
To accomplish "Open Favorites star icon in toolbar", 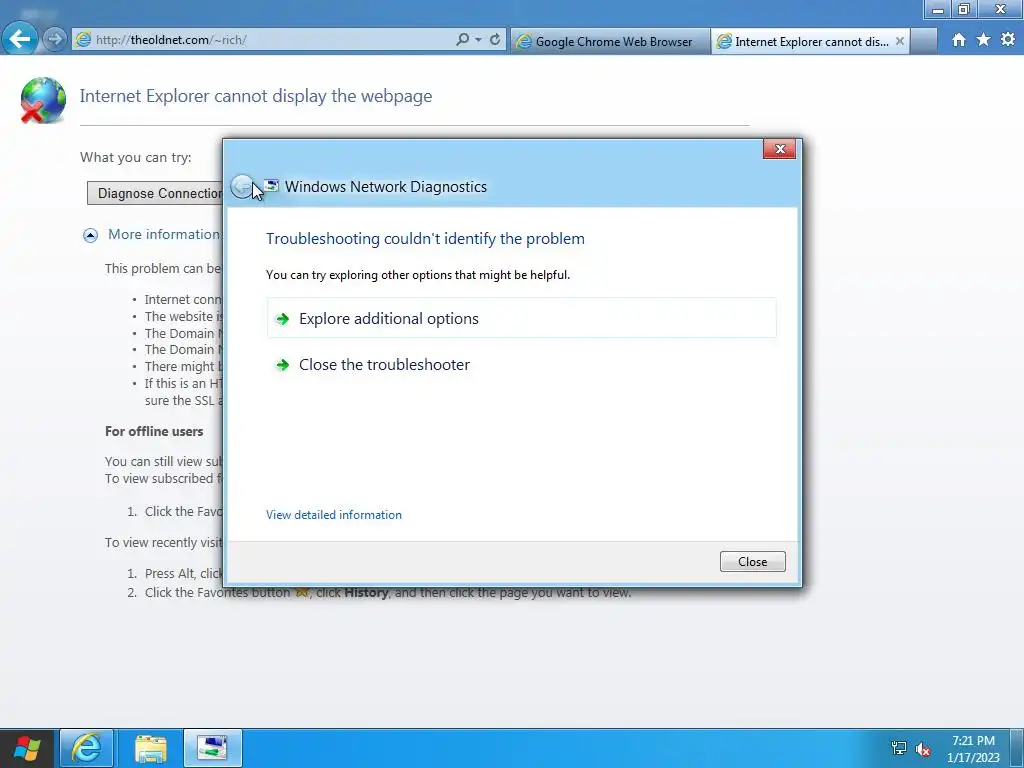I will 984,40.
